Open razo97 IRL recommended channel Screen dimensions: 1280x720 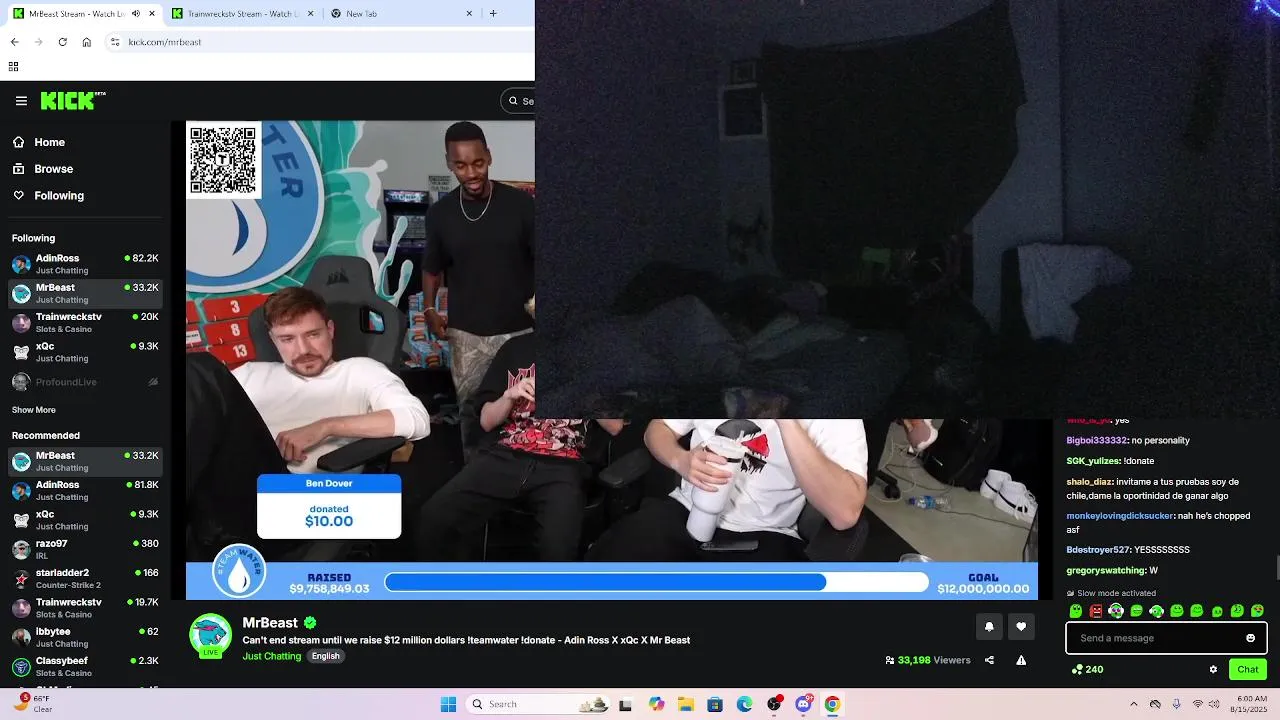click(85, 549)
